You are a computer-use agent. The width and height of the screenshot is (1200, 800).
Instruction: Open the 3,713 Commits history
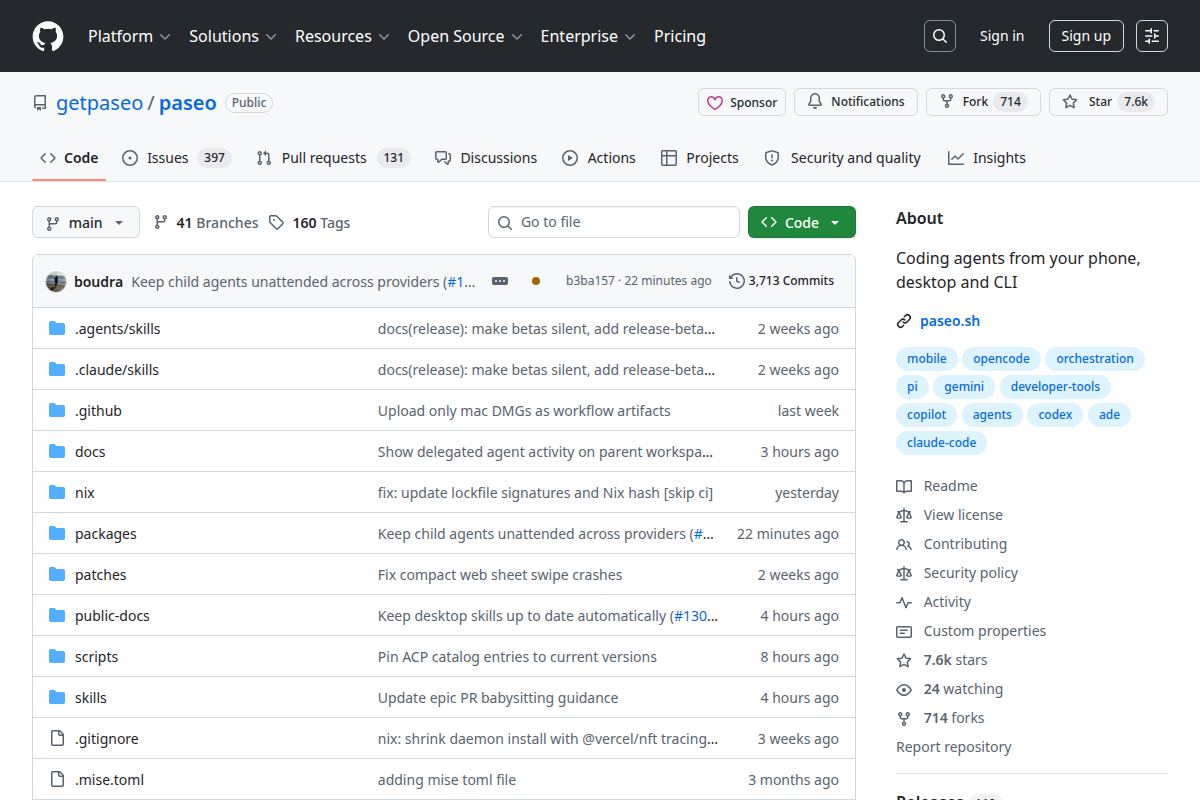[782, 281]
